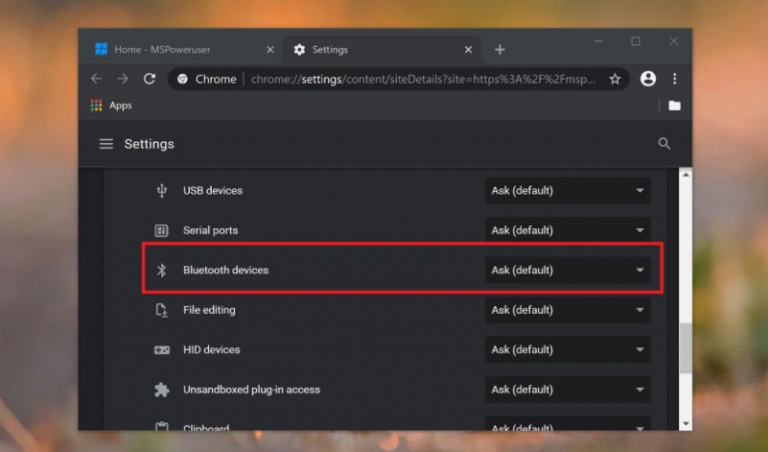Click the Bluetooth icon
The image size is (768, 452).
162,270
